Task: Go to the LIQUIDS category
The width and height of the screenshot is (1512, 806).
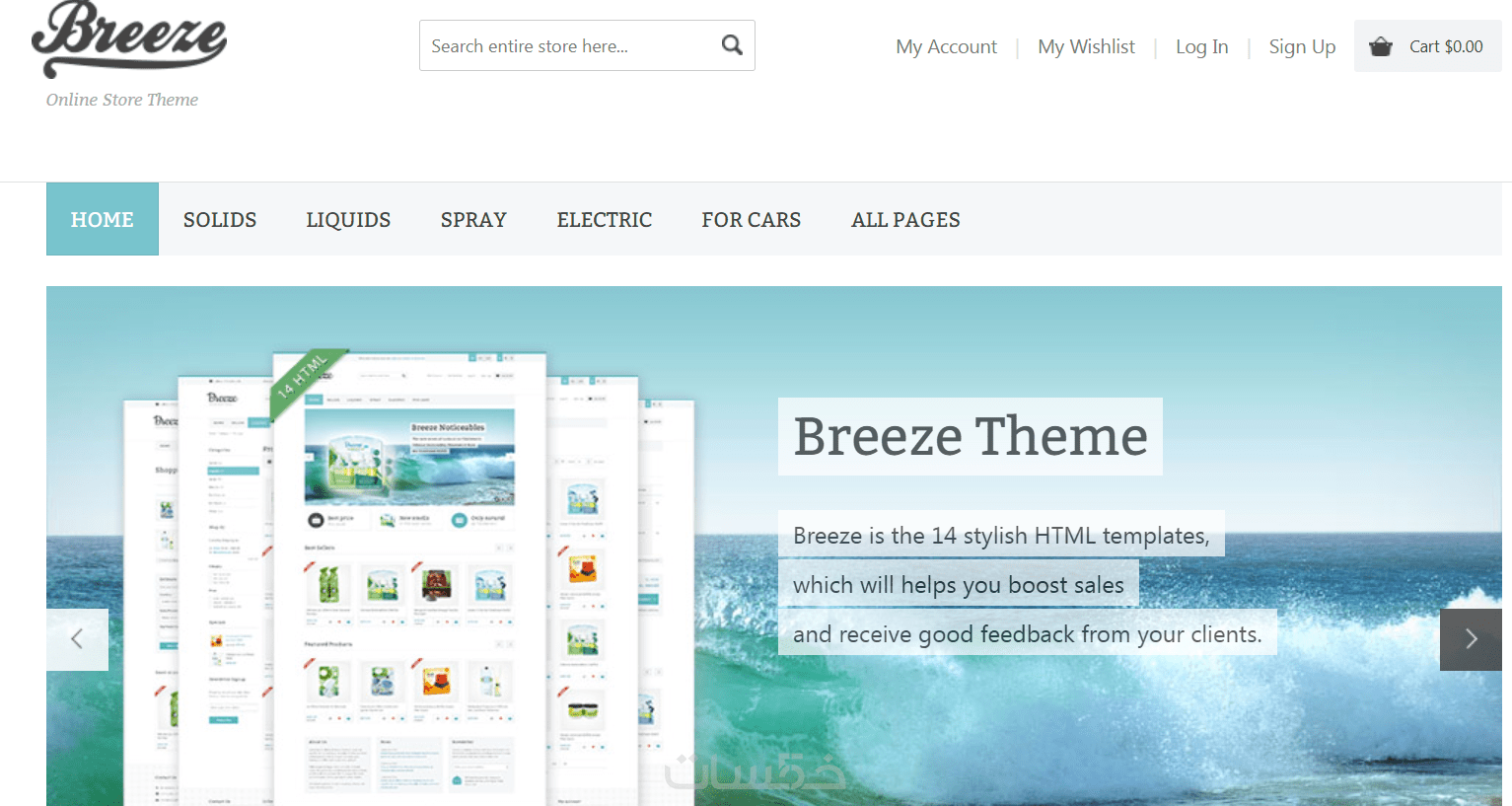Action: coord(348,220)
